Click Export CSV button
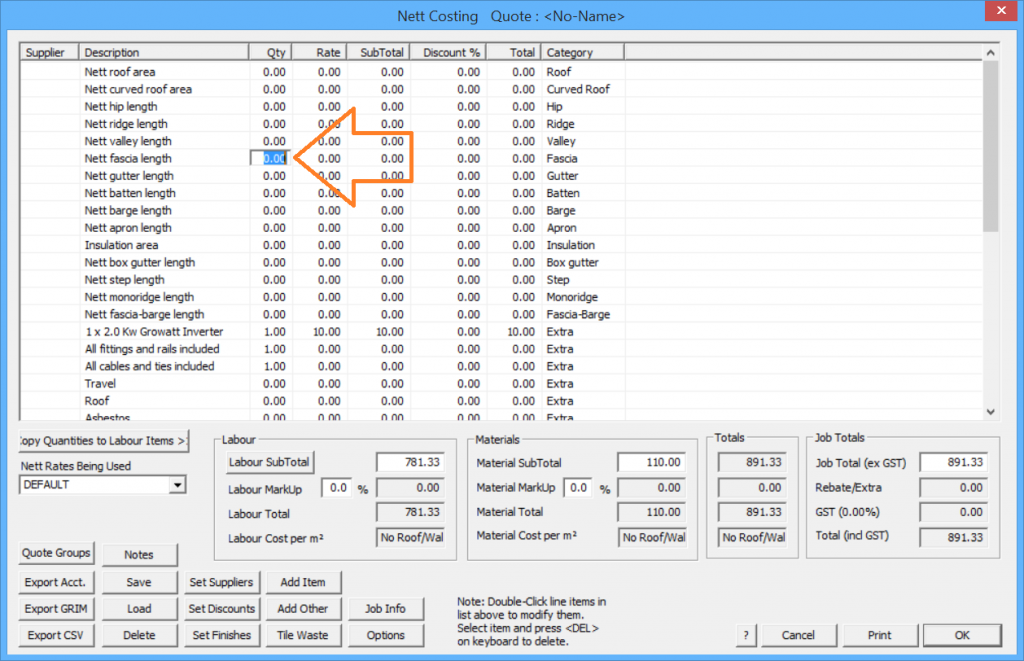This screenshot has height=661, width=1024. pyautogui.click(x=56, y=635)
